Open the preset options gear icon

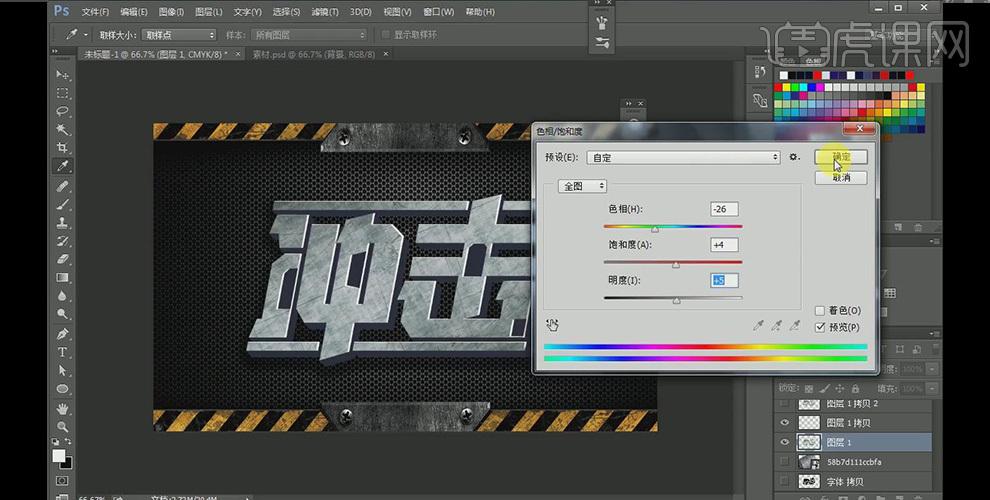click(x=794, y=157)
